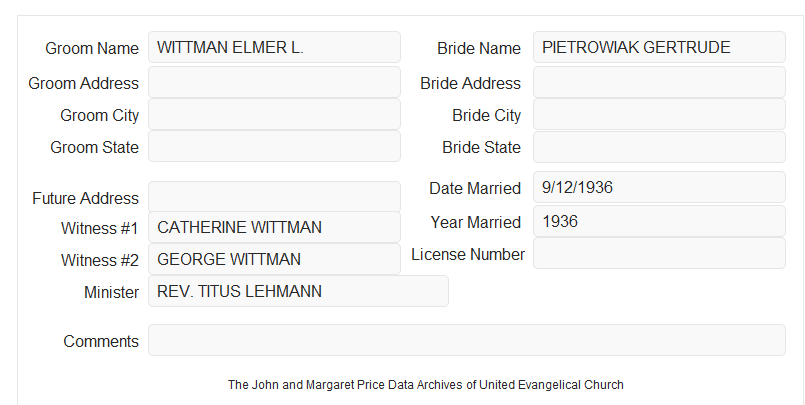This screenshot has width=805, height=405.
Task: Click the Groom Name label
Action: point(92,48)
